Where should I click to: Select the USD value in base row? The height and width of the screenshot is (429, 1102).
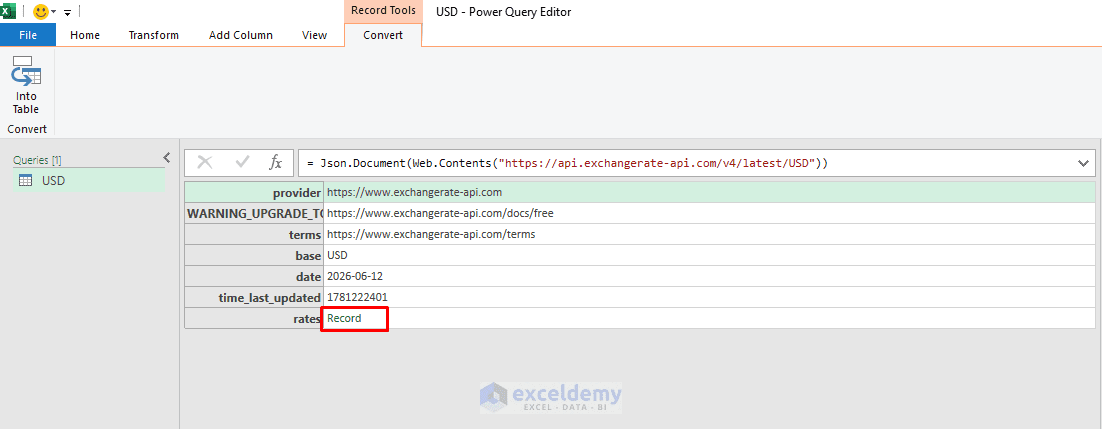click(x=709, y=255)
